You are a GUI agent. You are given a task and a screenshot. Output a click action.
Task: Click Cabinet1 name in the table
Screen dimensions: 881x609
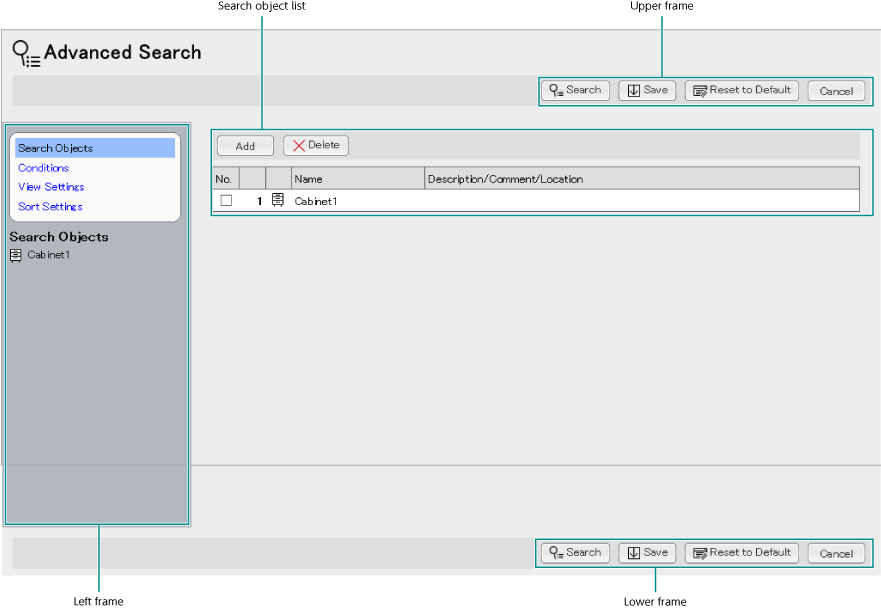click(316, 201)
